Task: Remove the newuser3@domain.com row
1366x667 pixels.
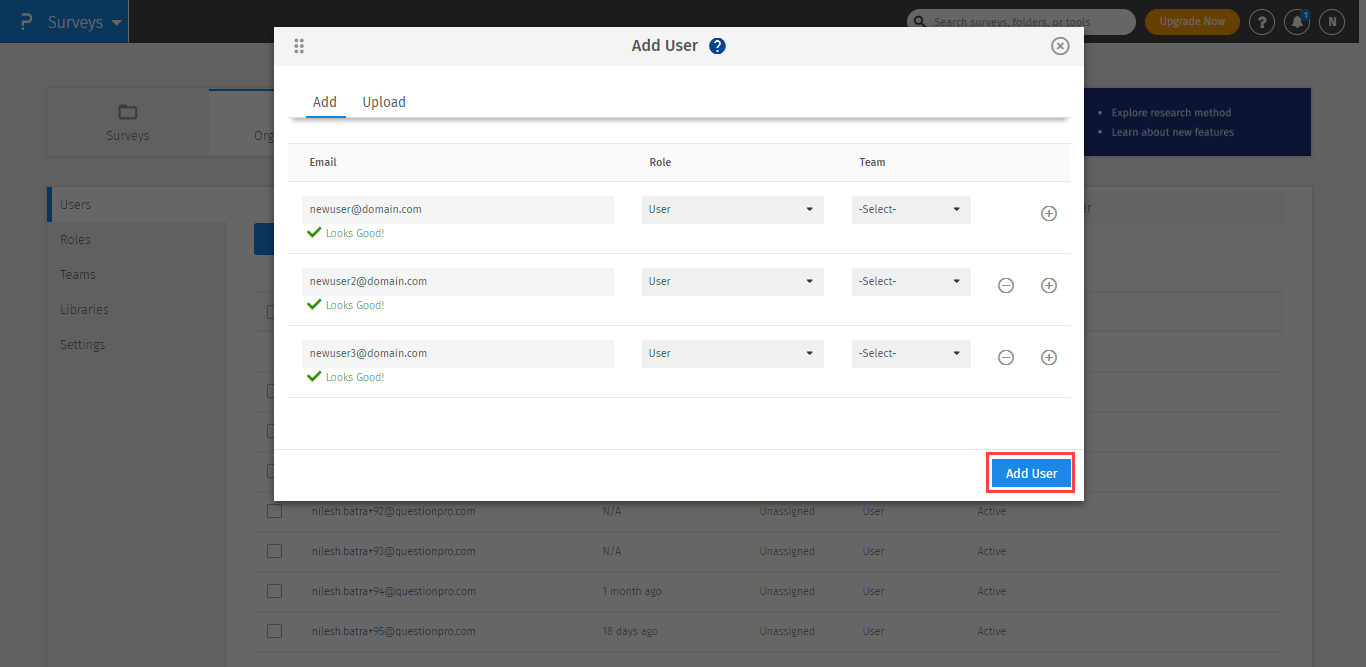Action: (x=1006, y=357)
